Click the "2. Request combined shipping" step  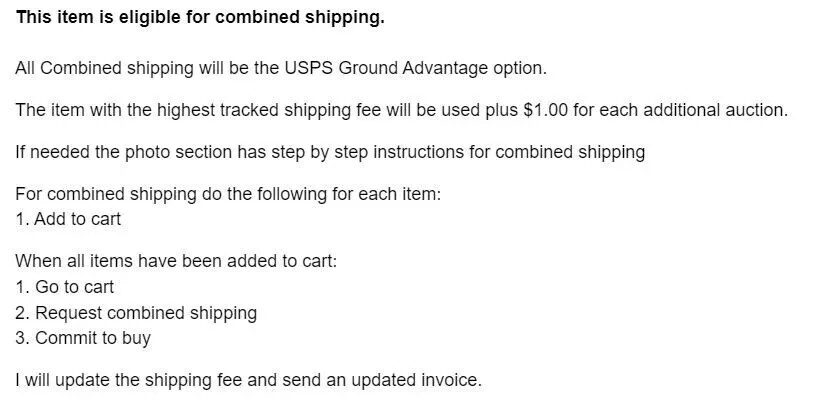(136, 313)
